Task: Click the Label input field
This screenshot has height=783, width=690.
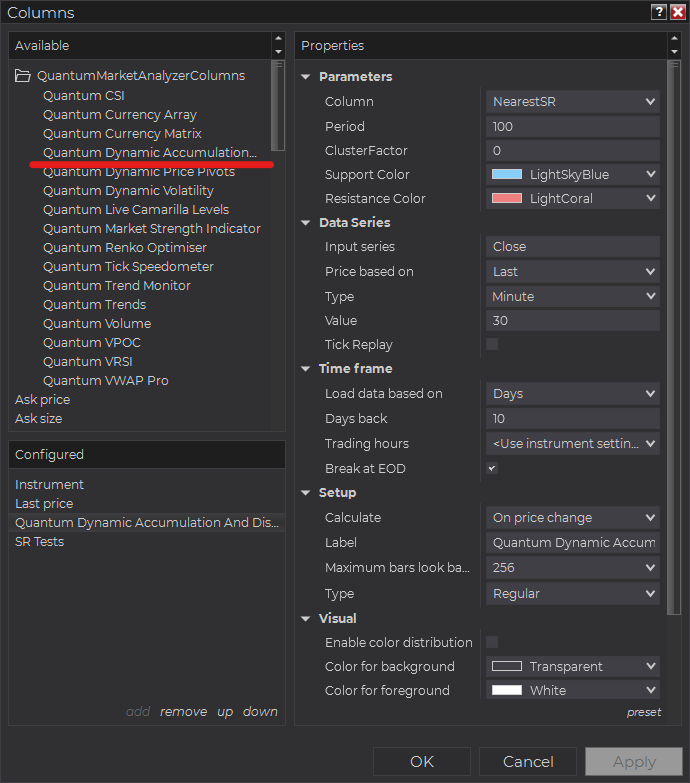Action: (573, 542)
